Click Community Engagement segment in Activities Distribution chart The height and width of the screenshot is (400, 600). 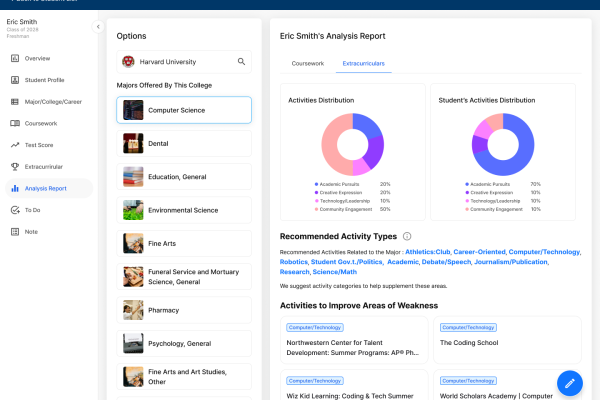pos(329,145)
